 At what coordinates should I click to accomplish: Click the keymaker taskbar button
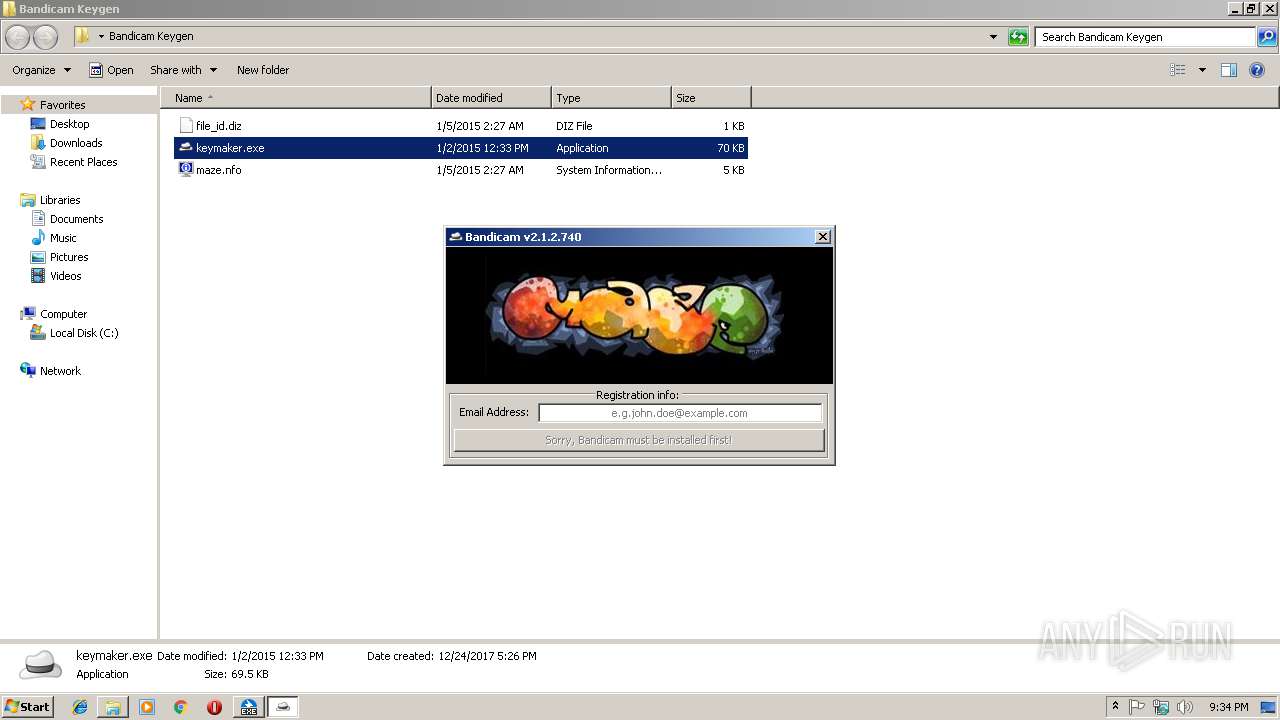[x=283, y=707]
